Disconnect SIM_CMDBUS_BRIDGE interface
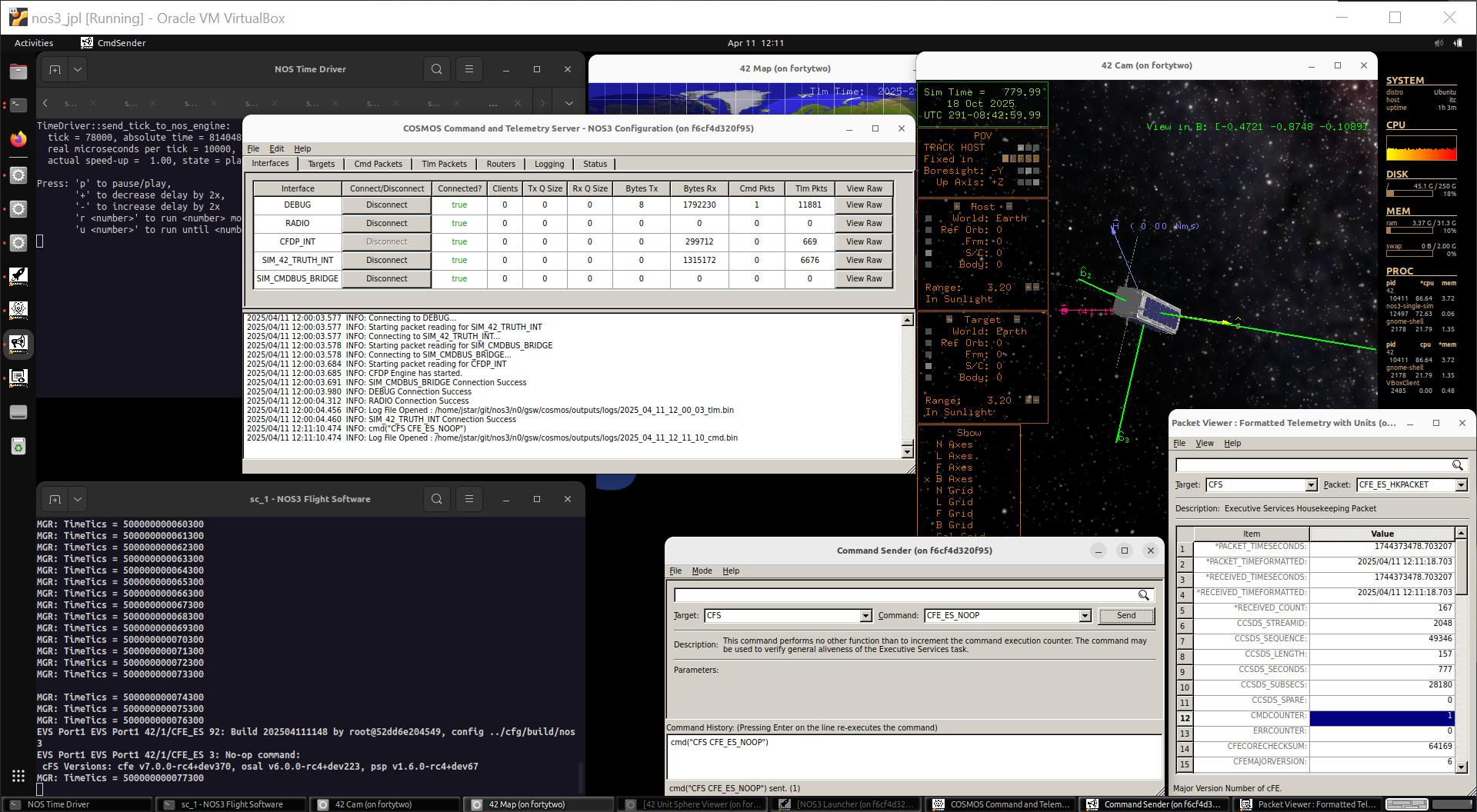 (387, 279)
